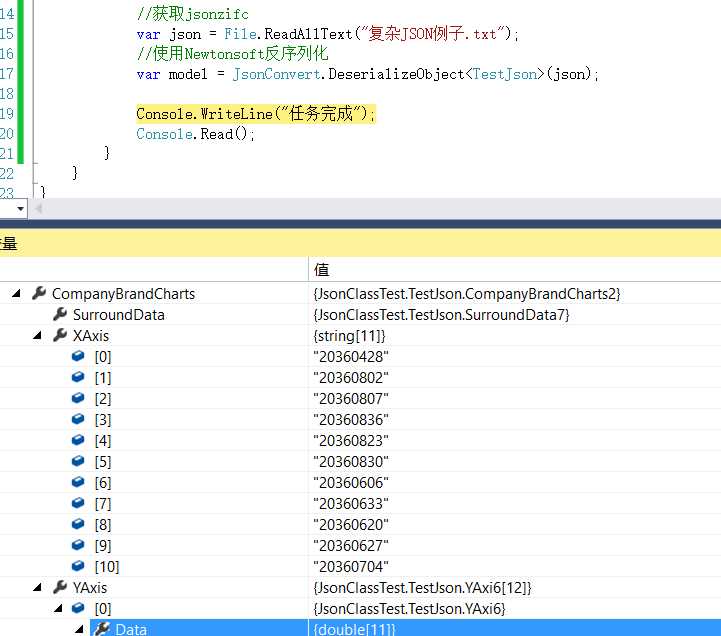Click the cube icon of XAxis [7]
This screenshot has height=636, width=721.
[x=78, y=503]
